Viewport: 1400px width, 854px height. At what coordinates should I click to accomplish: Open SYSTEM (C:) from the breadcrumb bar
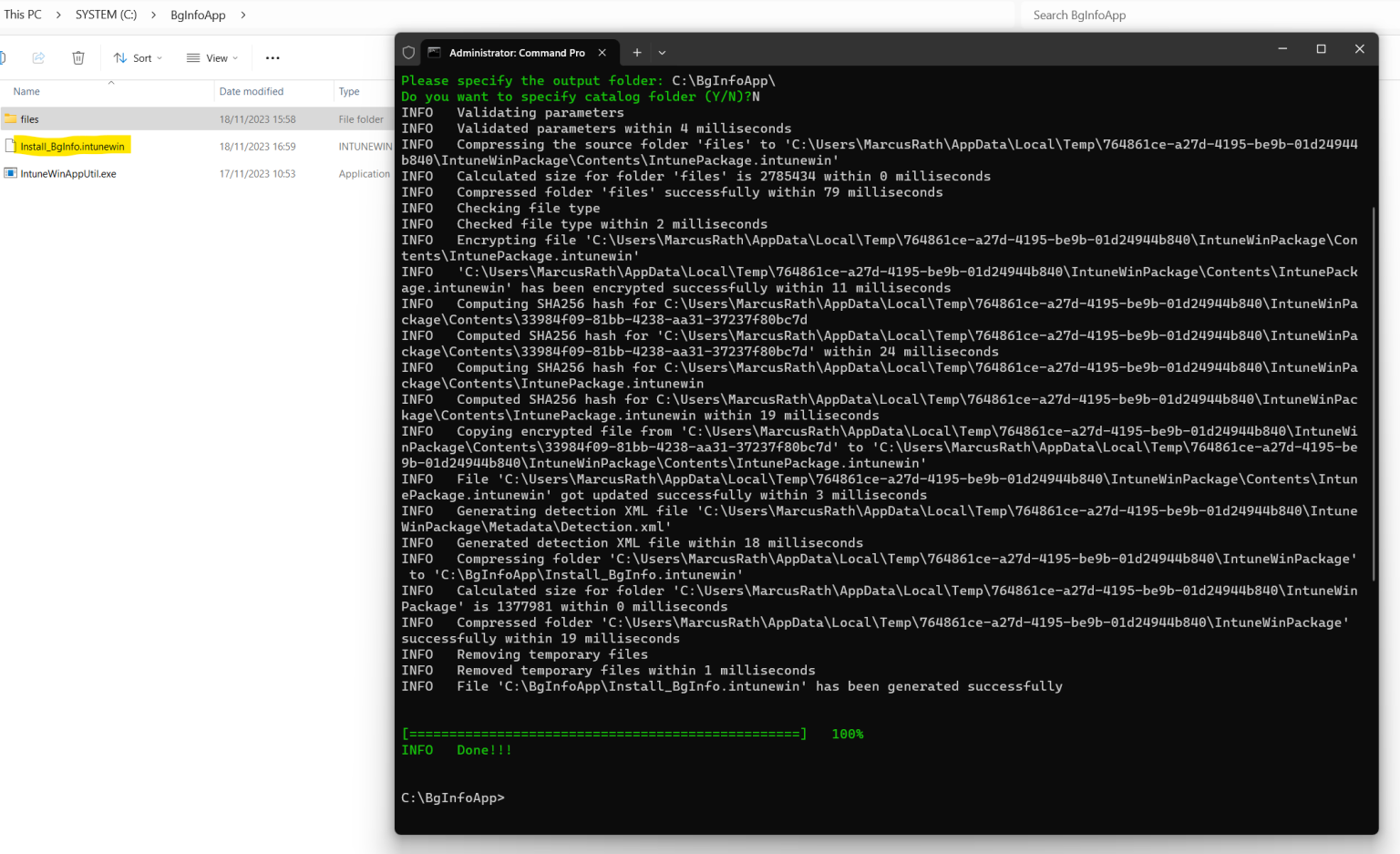106,14
